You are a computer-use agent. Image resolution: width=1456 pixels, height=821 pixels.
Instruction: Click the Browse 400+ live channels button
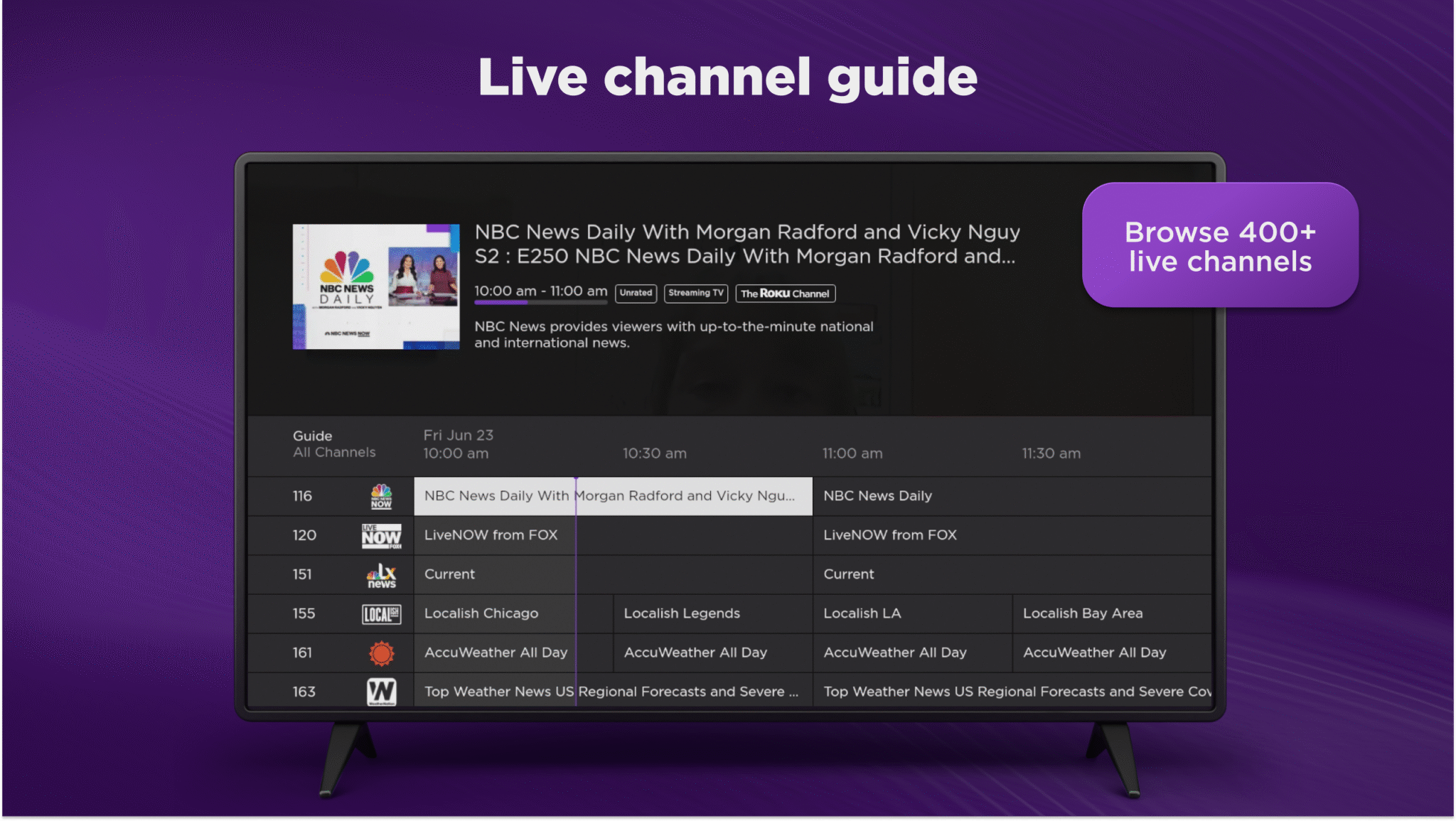click(x=1220, y=247)
